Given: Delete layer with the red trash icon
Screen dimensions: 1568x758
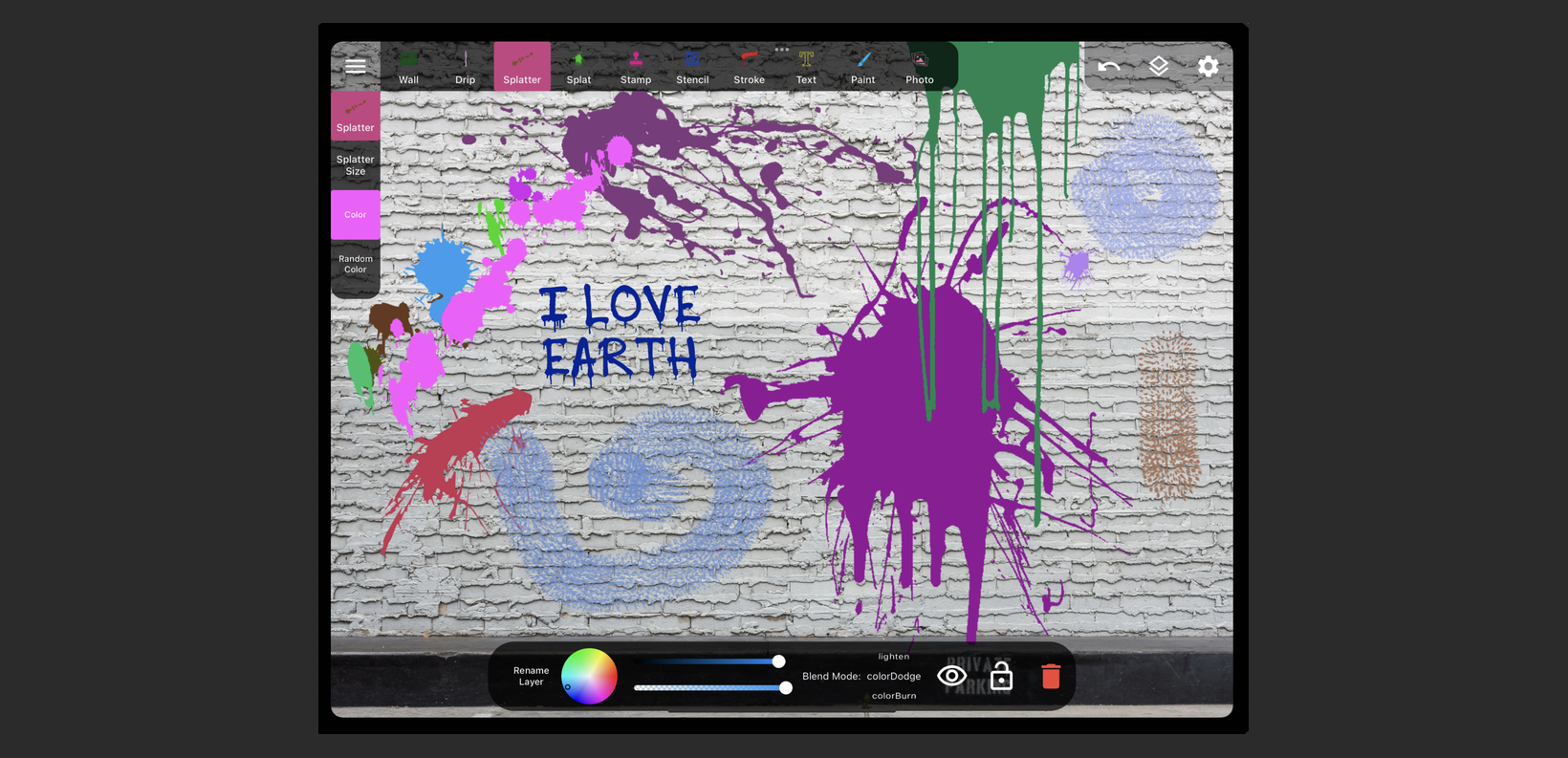Looking at the screenshot, I should click(x=1051, y=677).
